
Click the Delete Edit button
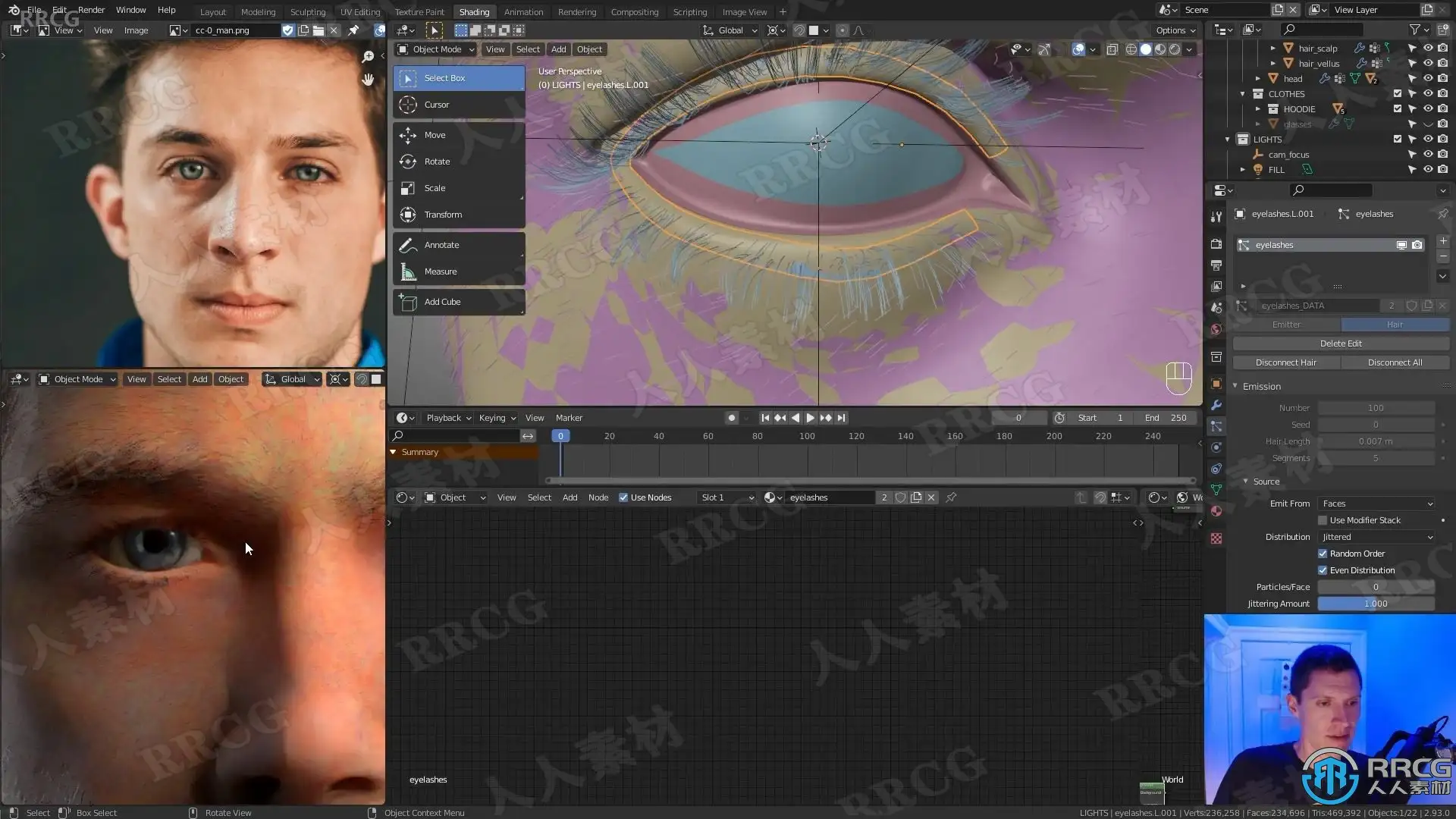(x=1341, y=344)
